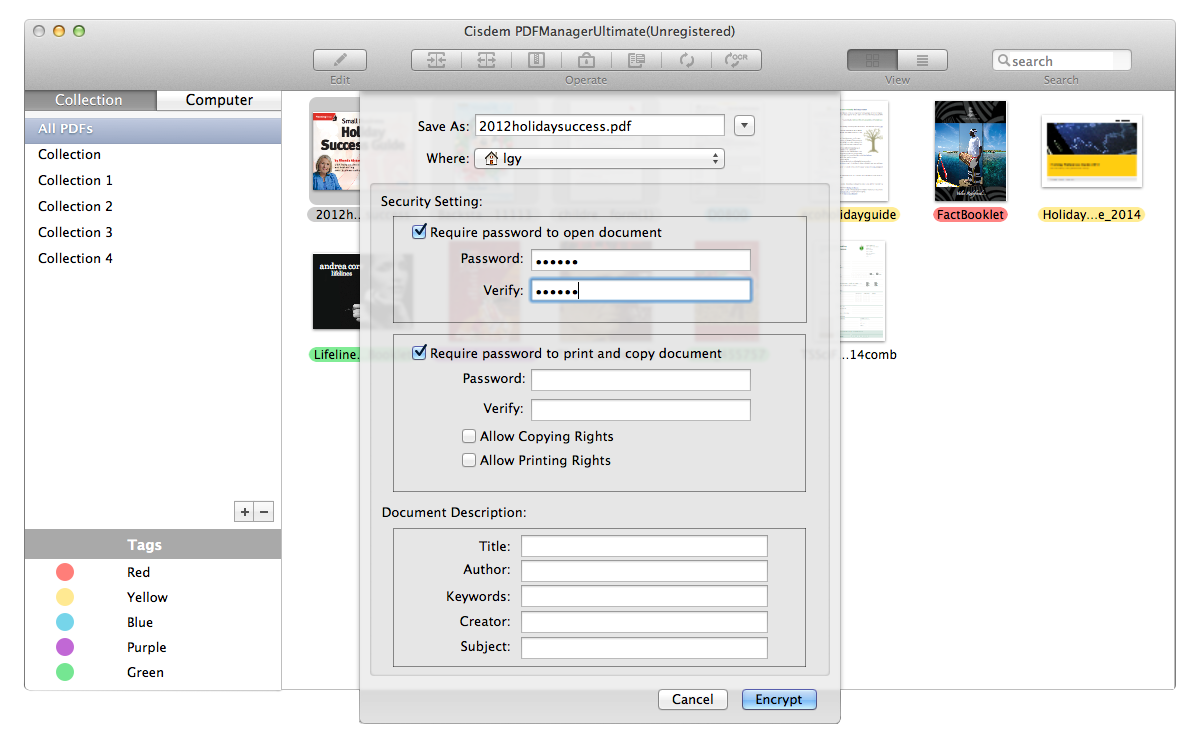Click the pencil Edit toolbar icon
1204x738 pixels.
[x=340, y=60]
